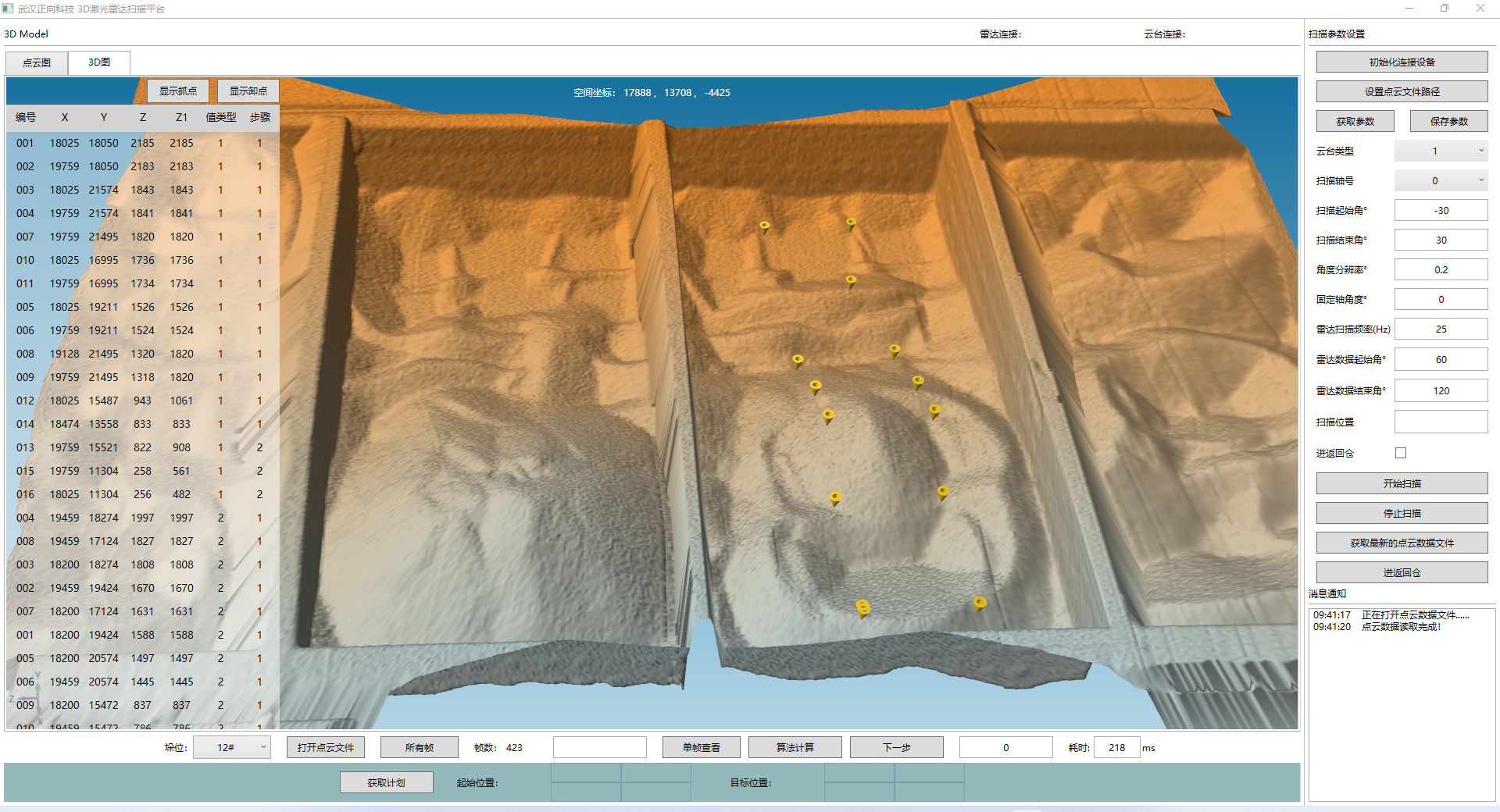This screenshot has height=812, width=1500.
Task: Select the 3D图 tab
Action: point(99,62)
